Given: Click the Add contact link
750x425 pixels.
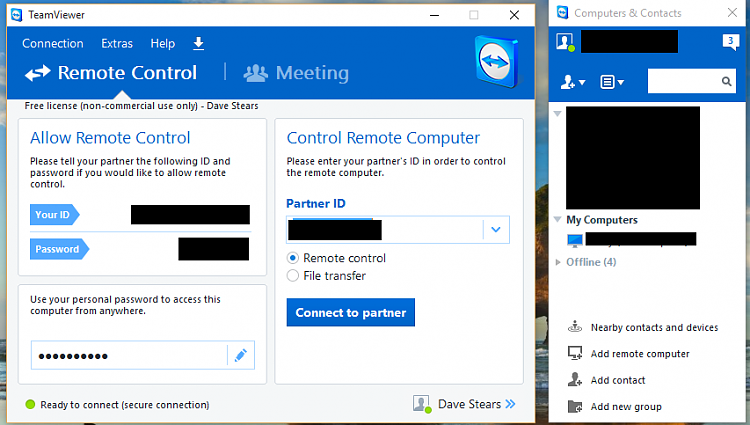Looking at the screenshot, I should 618,380.
